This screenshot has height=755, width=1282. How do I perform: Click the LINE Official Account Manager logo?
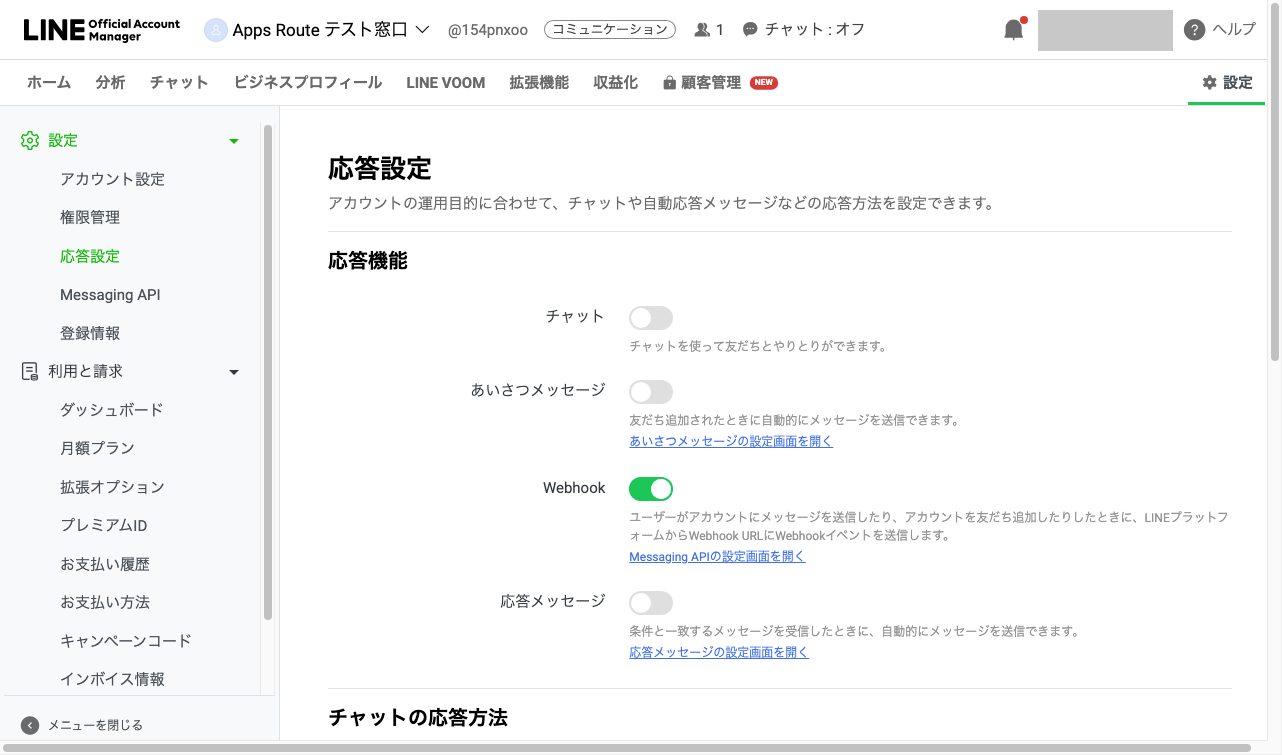102,30
